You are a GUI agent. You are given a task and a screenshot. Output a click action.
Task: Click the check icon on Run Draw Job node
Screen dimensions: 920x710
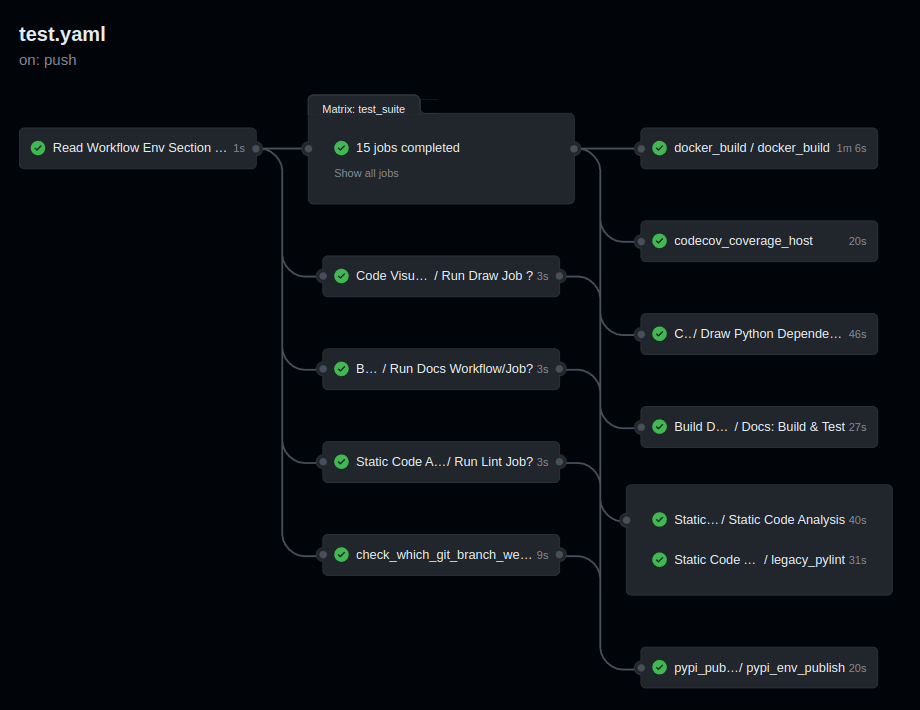(x=341, y=276)
